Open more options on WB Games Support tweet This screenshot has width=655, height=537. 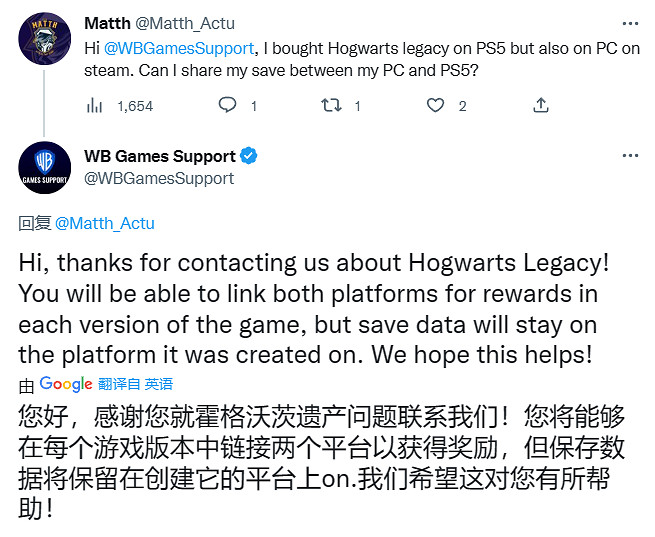click(630, 156)
